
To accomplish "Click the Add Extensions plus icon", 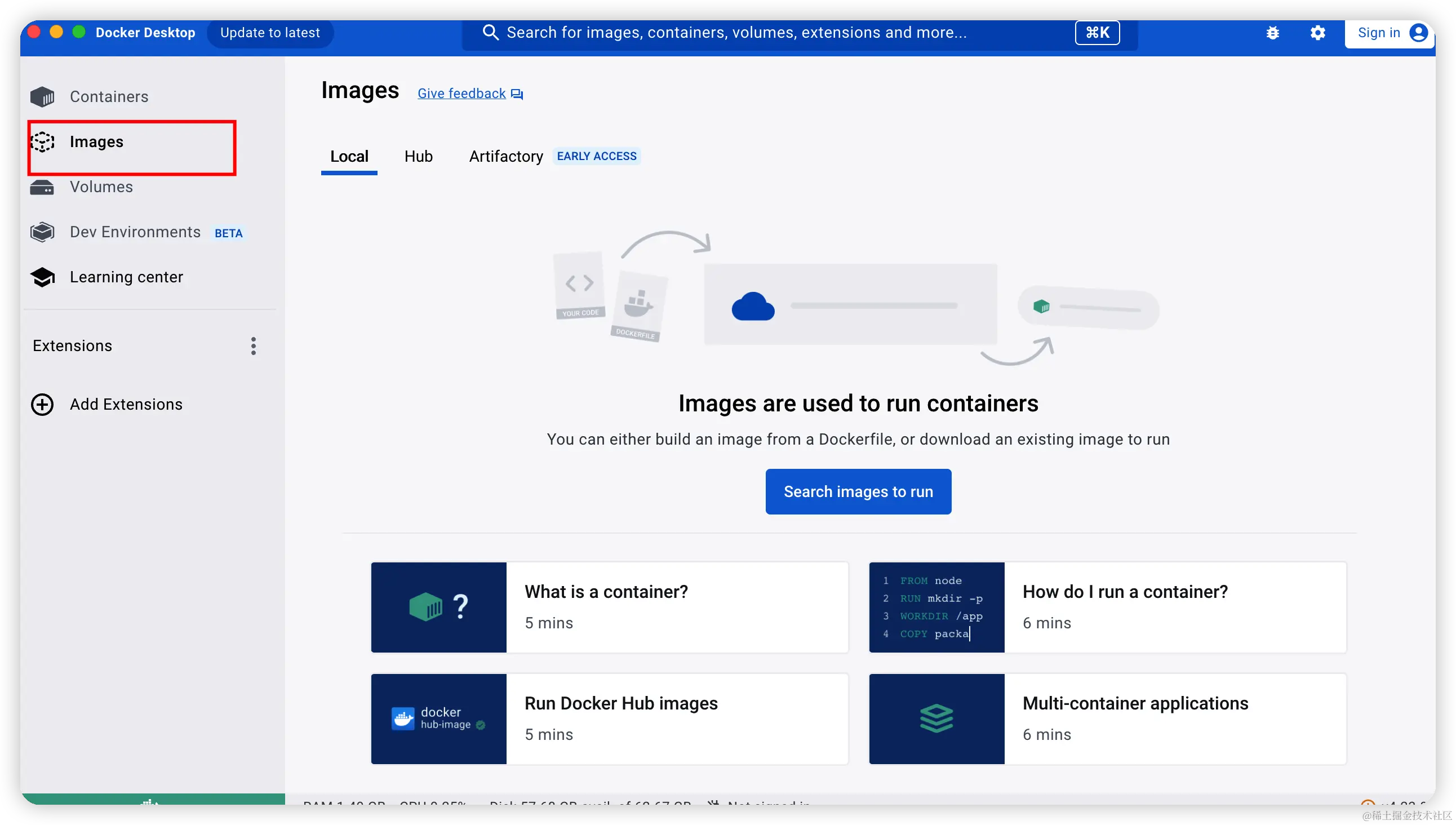I will click(42, 405).
